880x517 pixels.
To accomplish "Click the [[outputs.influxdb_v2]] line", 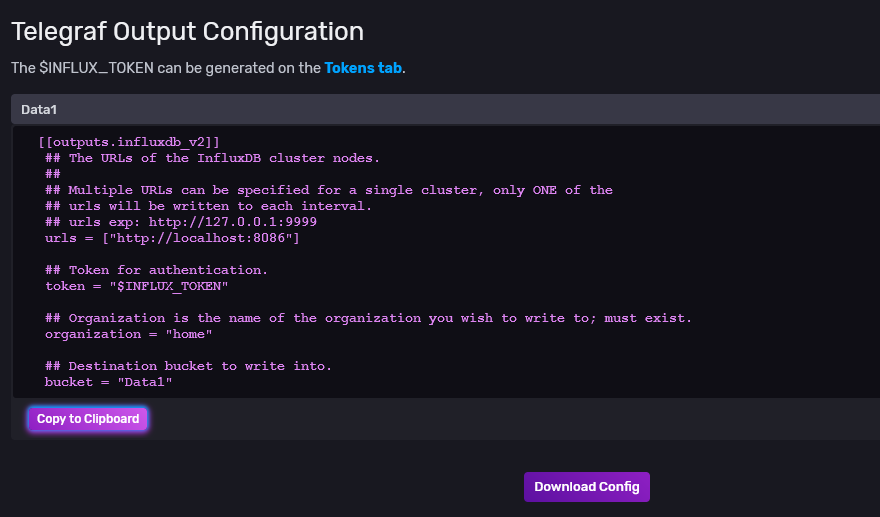I will click(x=128, y=142).
